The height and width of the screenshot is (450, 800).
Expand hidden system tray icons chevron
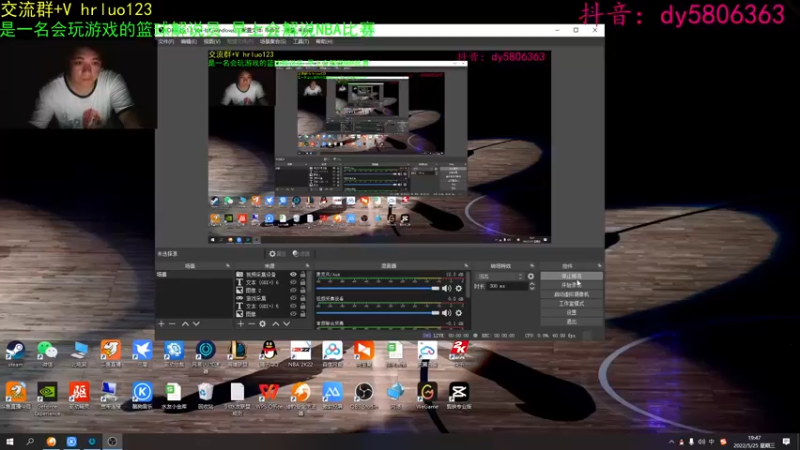point(671,442)
